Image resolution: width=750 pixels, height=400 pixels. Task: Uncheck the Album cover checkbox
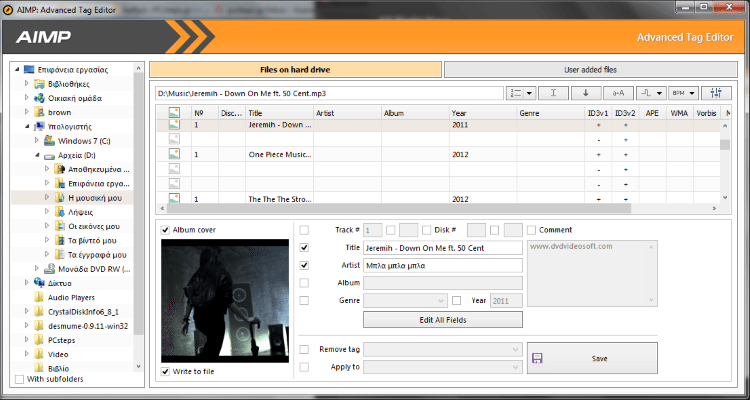(x=165, y=230)
